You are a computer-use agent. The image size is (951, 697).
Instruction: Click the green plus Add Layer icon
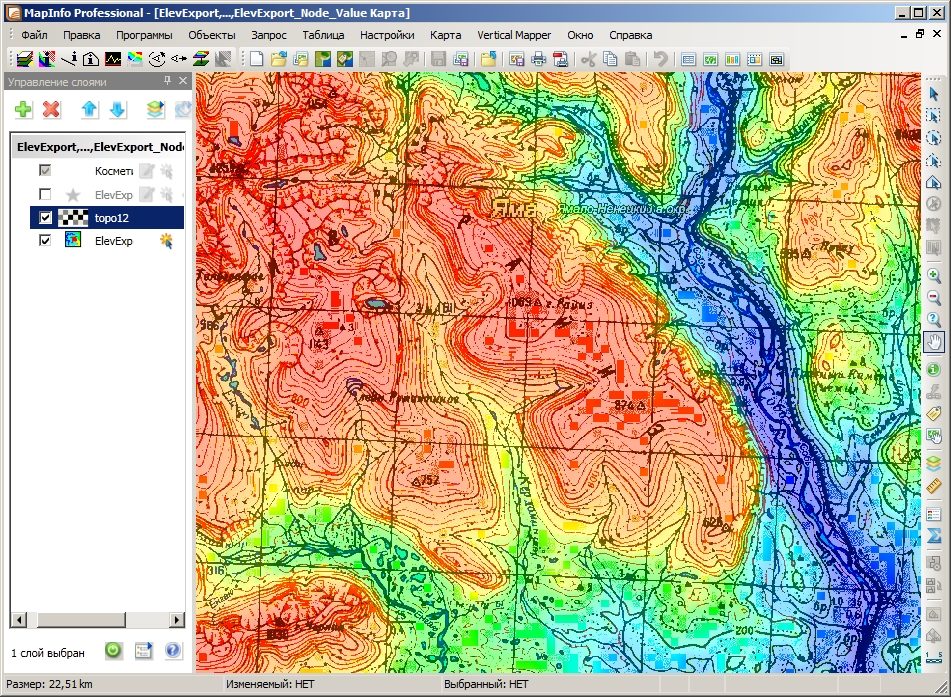pos(23,109)
